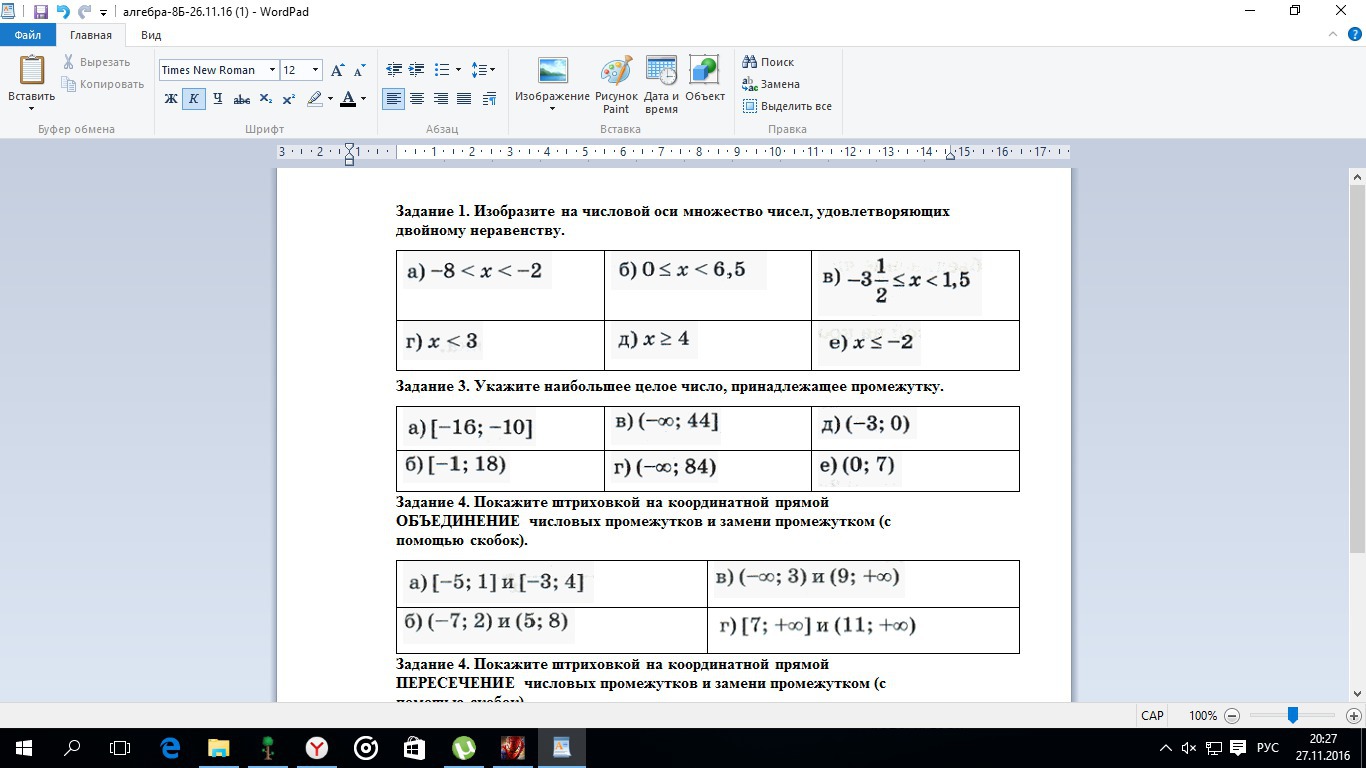Collapse the ribbon with the chevron
The width and height of the screenshot is (1366, 768).
click(x=1334, y=35)
